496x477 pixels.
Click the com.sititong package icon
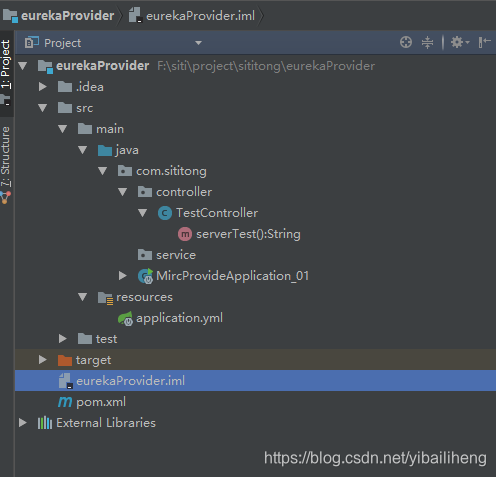(x=125, y=171)
